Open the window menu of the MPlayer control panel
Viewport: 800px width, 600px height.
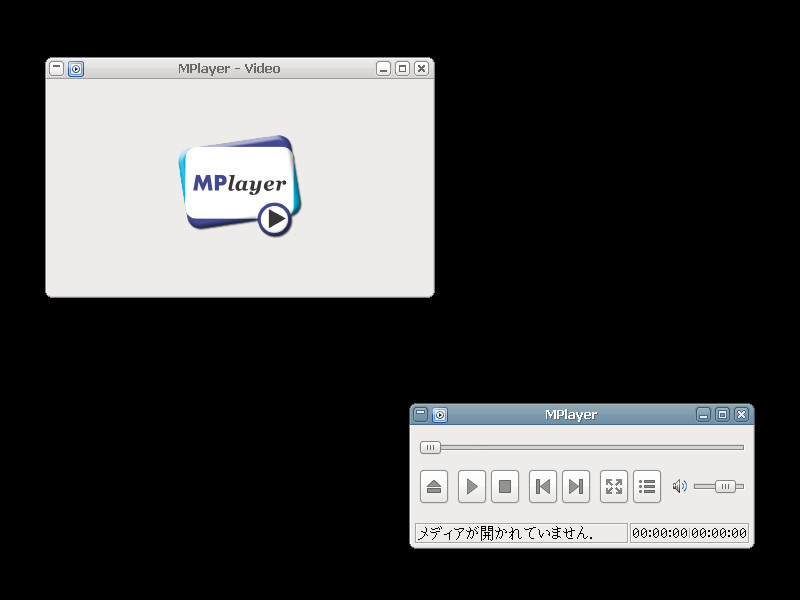pos(421,414)
